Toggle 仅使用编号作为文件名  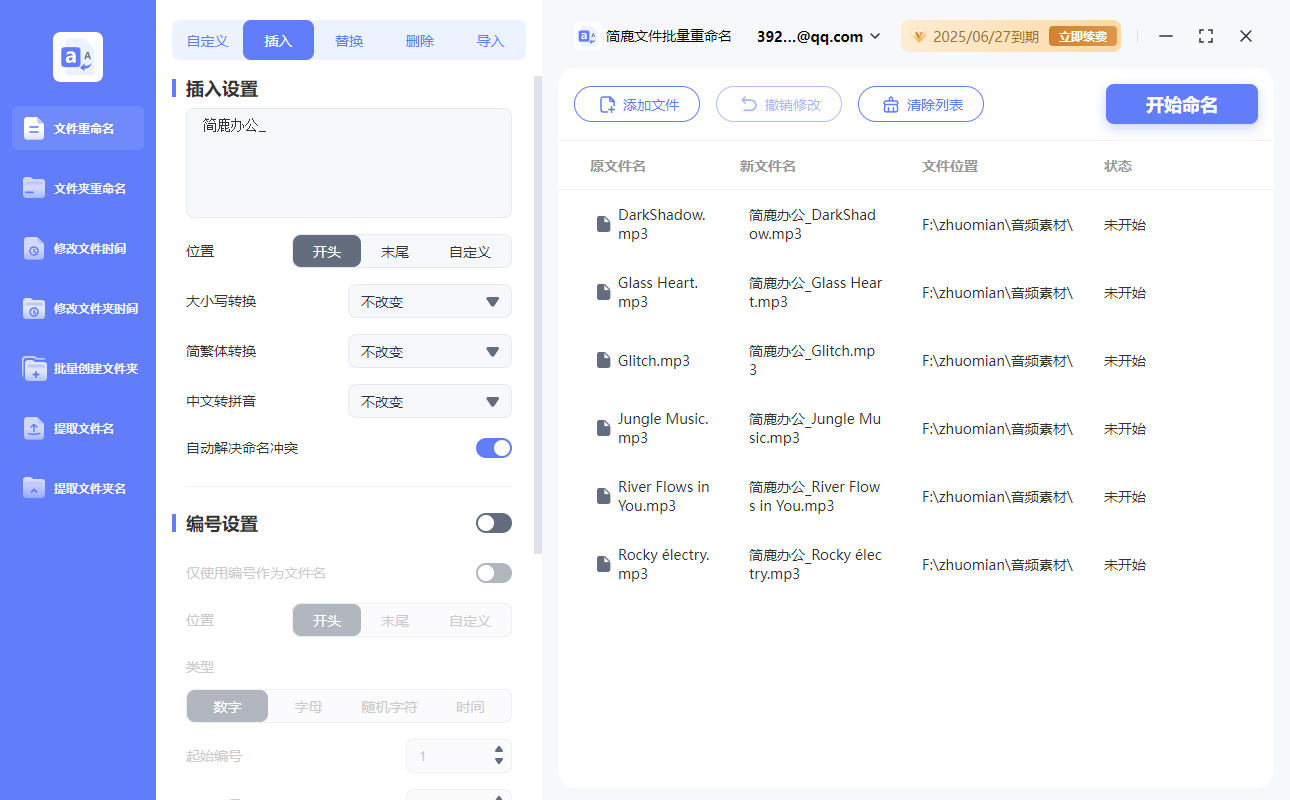[x=493, y=572]
